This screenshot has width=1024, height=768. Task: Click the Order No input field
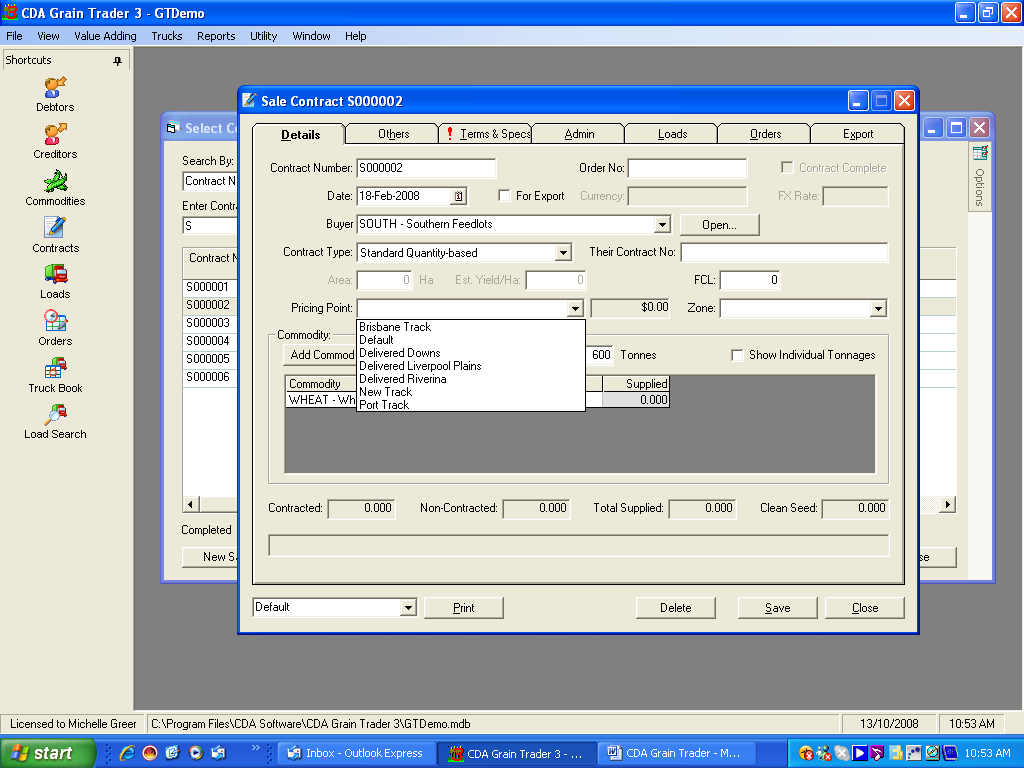pos(687,168)
